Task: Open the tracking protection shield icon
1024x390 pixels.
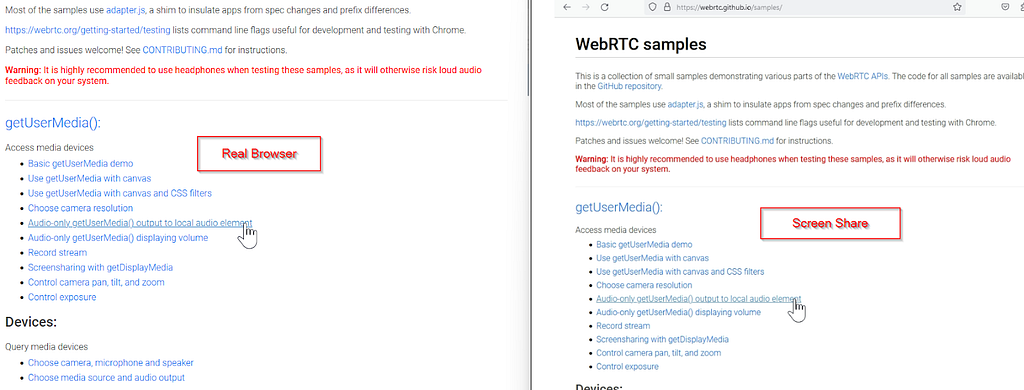Action: click(x=652, y=7)
